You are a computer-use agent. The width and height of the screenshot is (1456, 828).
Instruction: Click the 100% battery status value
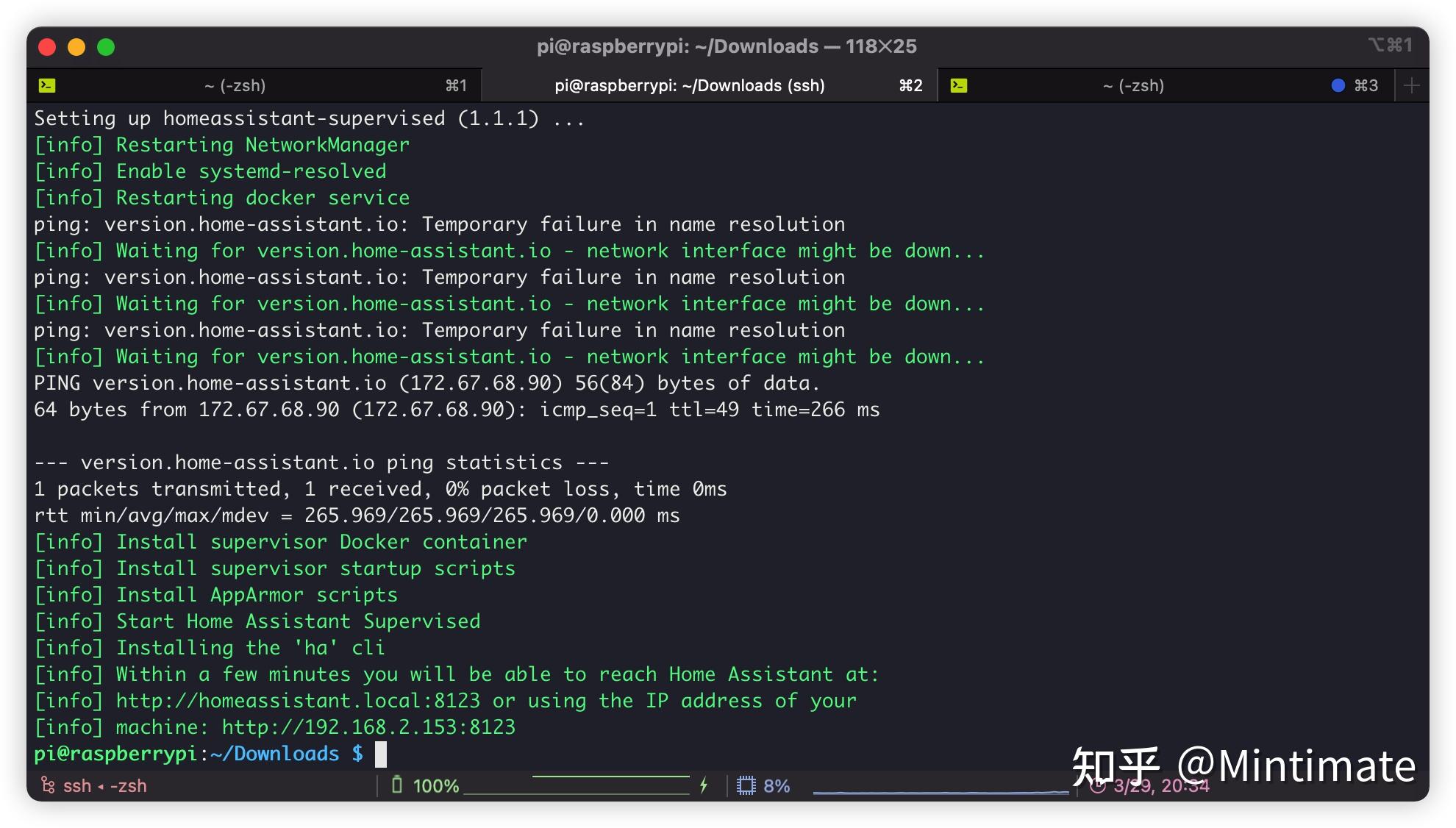pyautogui.click(x=436, y=786)
